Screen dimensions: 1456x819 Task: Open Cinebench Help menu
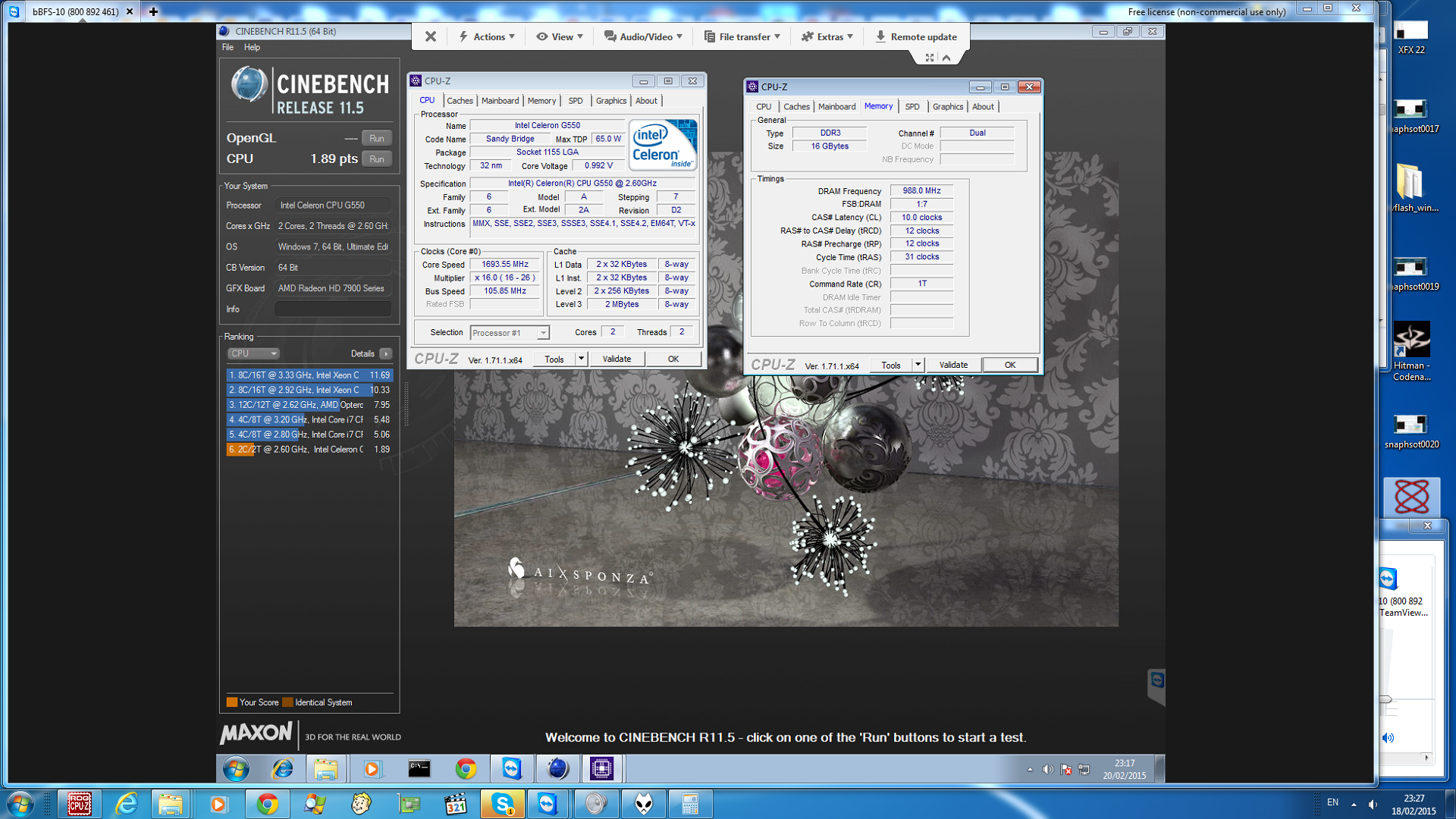pyautogui.click(x=252, y=47)
